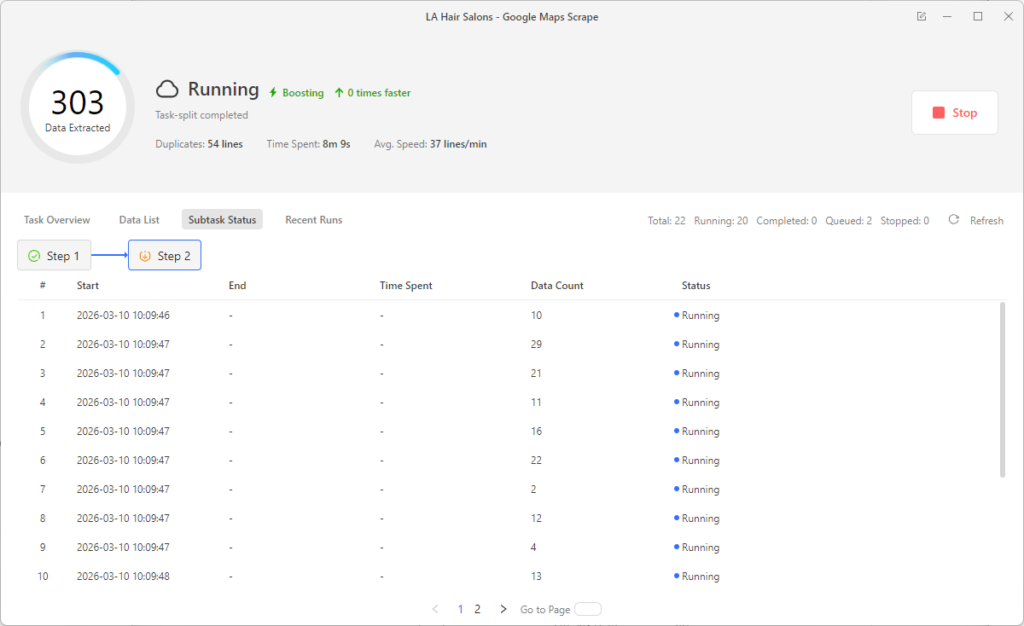Click the Time Spent column header
1024x626 pixels.
point(406,286)
